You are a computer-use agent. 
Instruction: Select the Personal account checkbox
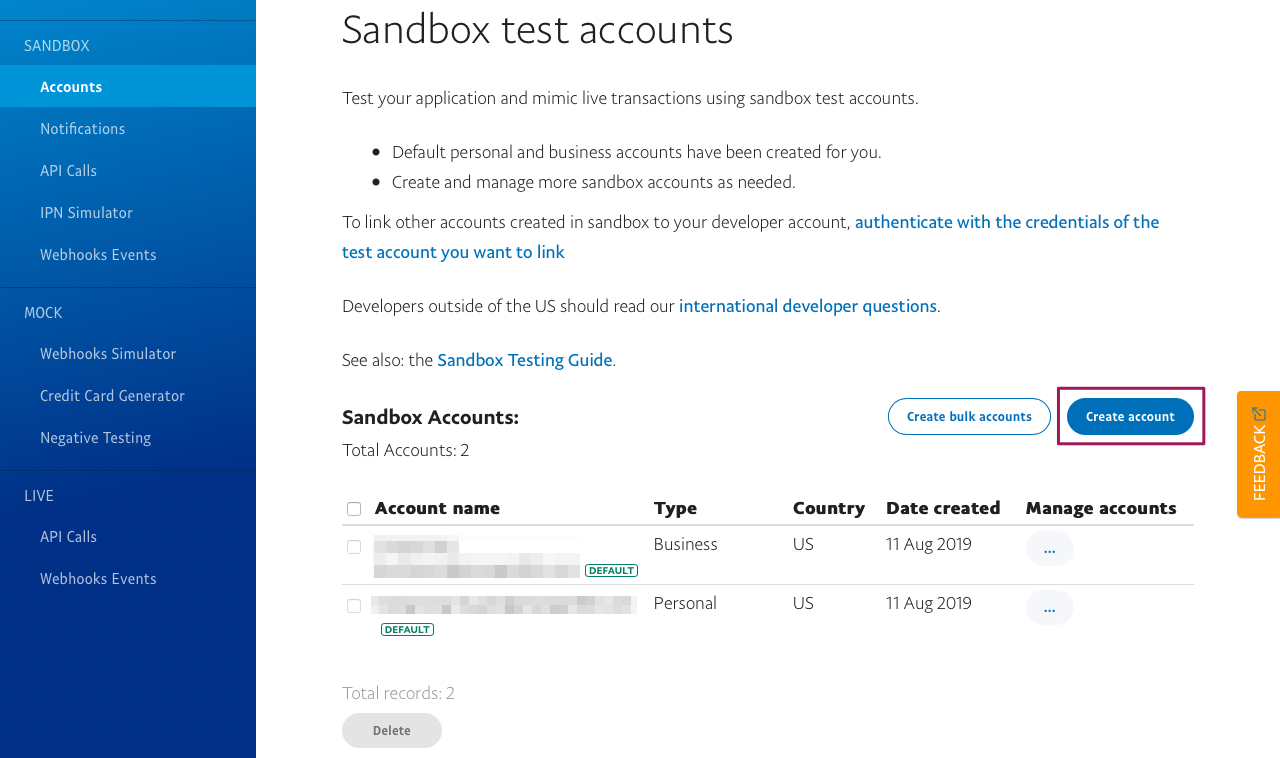[x=354, y=606]
